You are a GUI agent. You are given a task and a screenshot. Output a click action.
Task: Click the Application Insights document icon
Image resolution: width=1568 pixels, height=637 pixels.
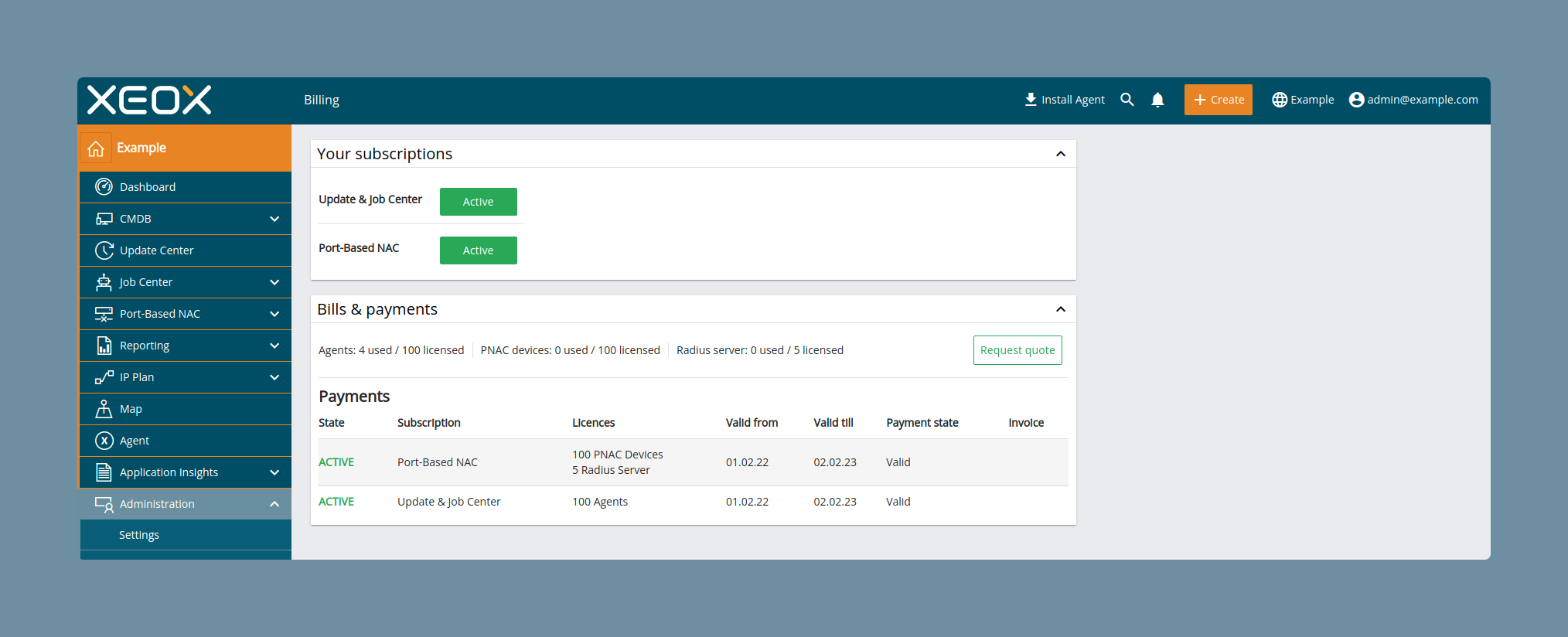[104, 472]
